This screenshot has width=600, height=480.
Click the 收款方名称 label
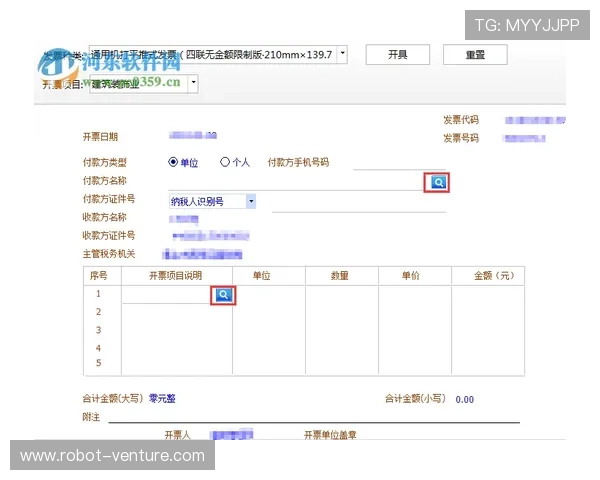[104, 217]
